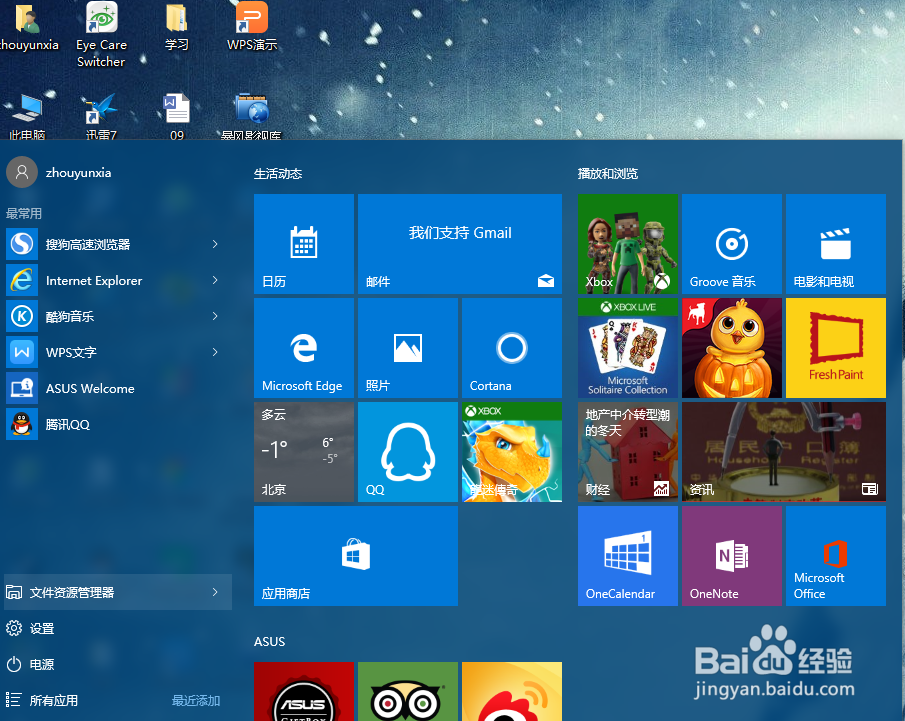Launch the QQ penguin tile
The height and width of the screenshot is (721, 905).
[x=407, y=452]
